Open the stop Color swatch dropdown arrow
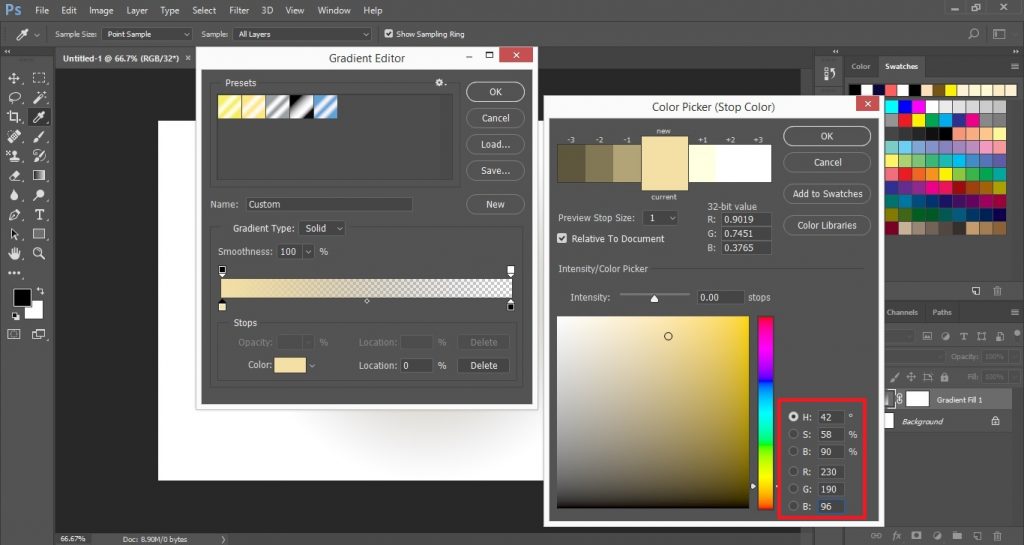 [312, 366]
